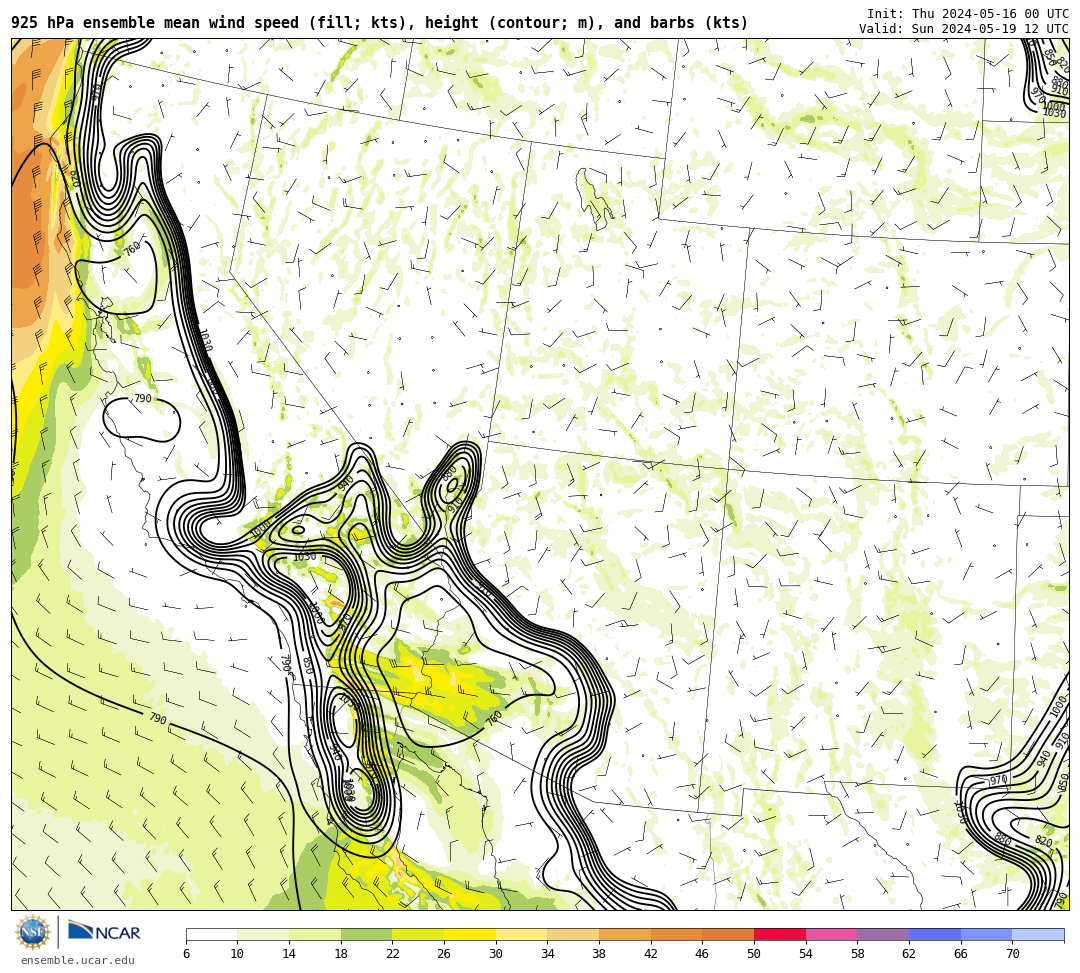The image size is (1080, 973).
Task: Click the '50' legend tick label
Action: point(754,954)
